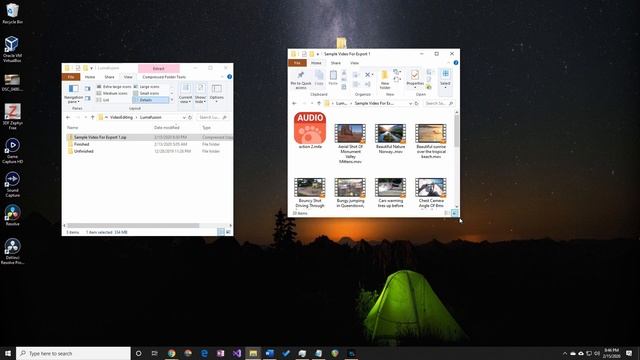This screenshot has width=640, height=360.
Task: Go back in Sample Video window
Action: point(294,103)
